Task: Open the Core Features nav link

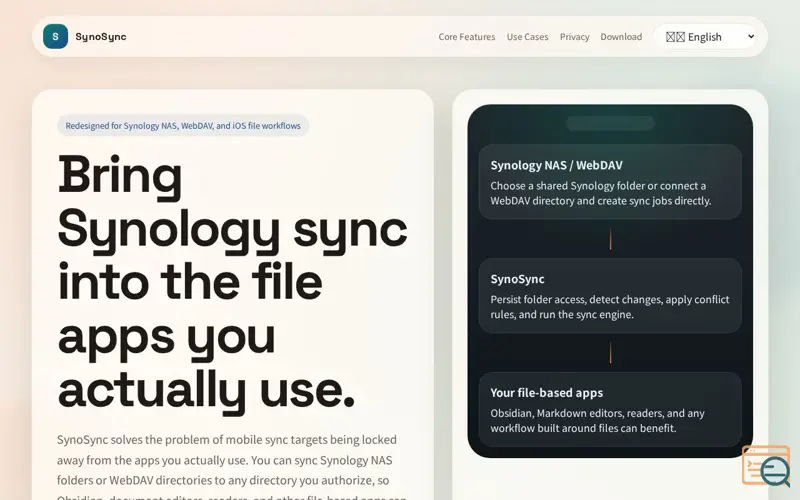Action: coord(467,37)
